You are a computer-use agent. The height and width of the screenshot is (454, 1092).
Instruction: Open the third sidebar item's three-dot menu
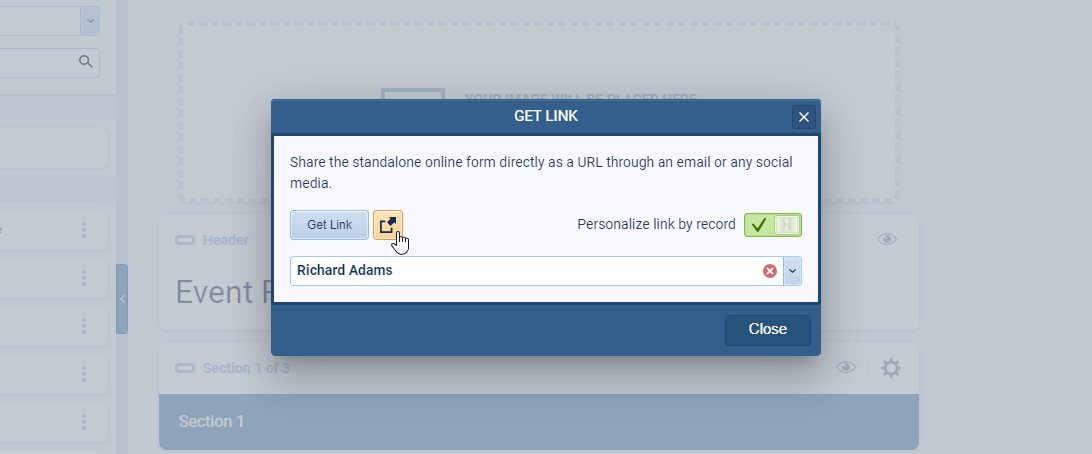pos(84,326)
